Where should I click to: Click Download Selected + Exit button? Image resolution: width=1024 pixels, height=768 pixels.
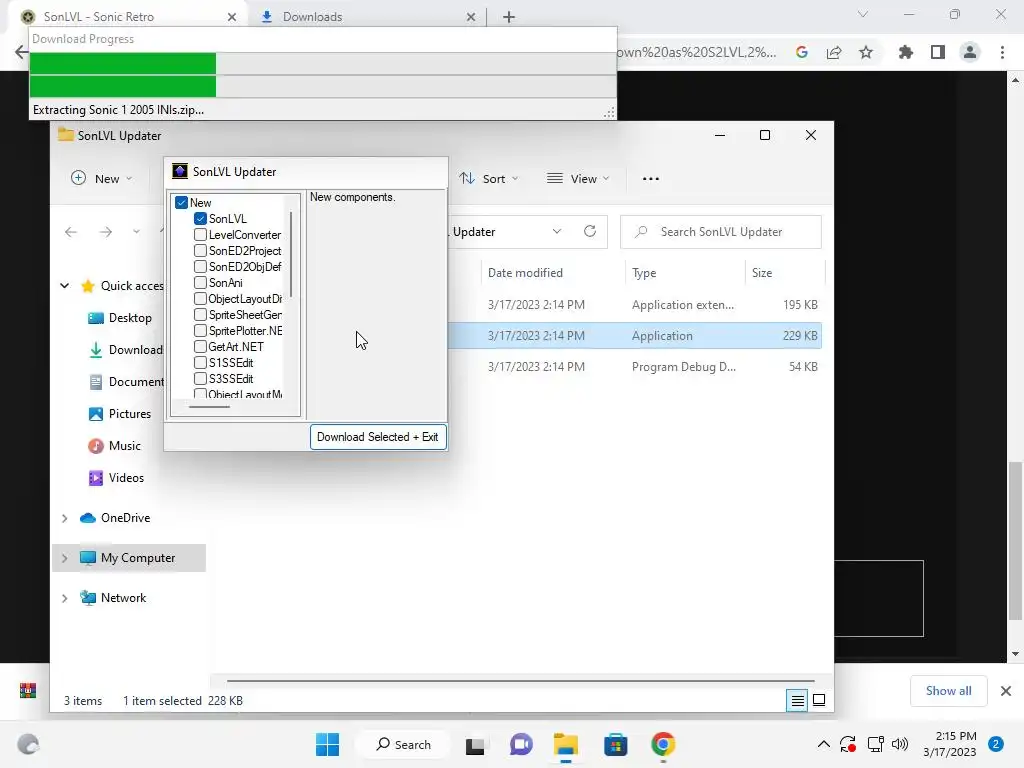[x=378, y=437]
